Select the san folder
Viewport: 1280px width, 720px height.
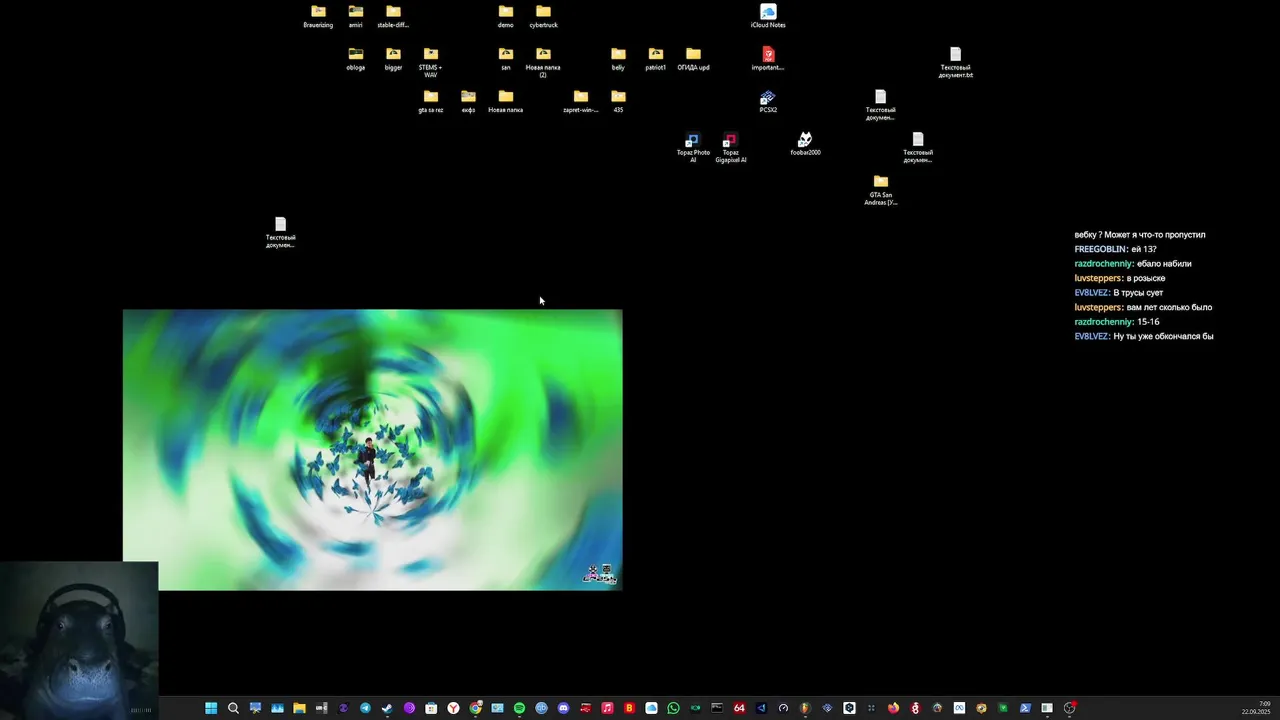coord(506,59)
